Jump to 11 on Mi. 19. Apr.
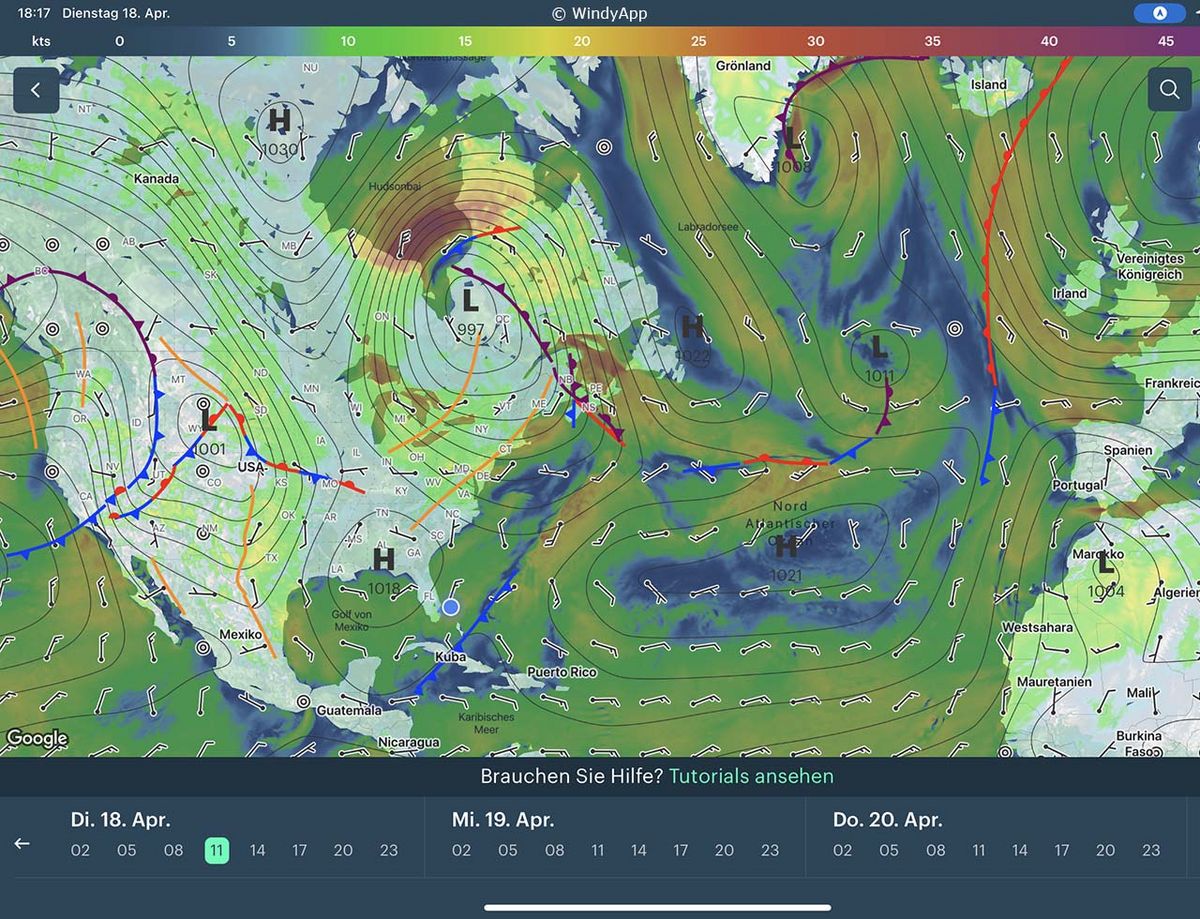Image resolution: width=1200 pixels, height=919 pixels. [597, 851]
